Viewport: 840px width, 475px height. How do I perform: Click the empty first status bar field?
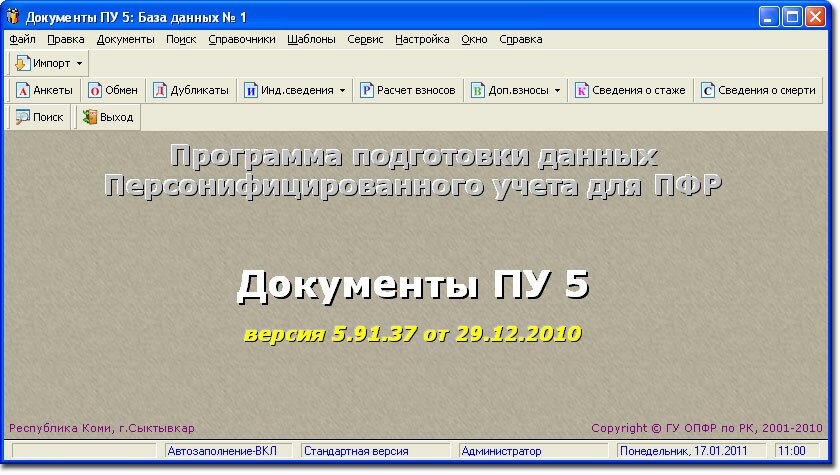coord(84,451)
